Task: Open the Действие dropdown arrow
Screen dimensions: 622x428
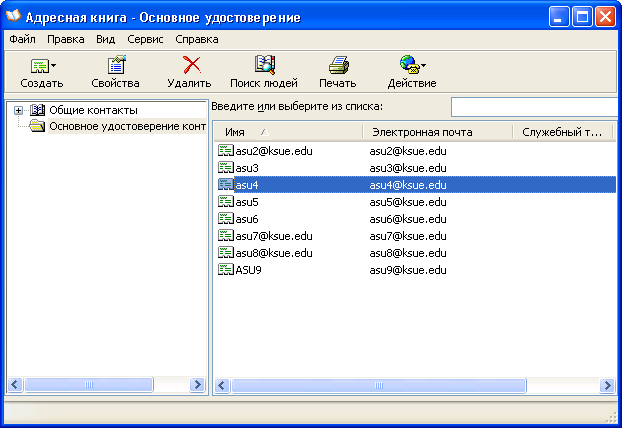Action: (x=423, y=65)
